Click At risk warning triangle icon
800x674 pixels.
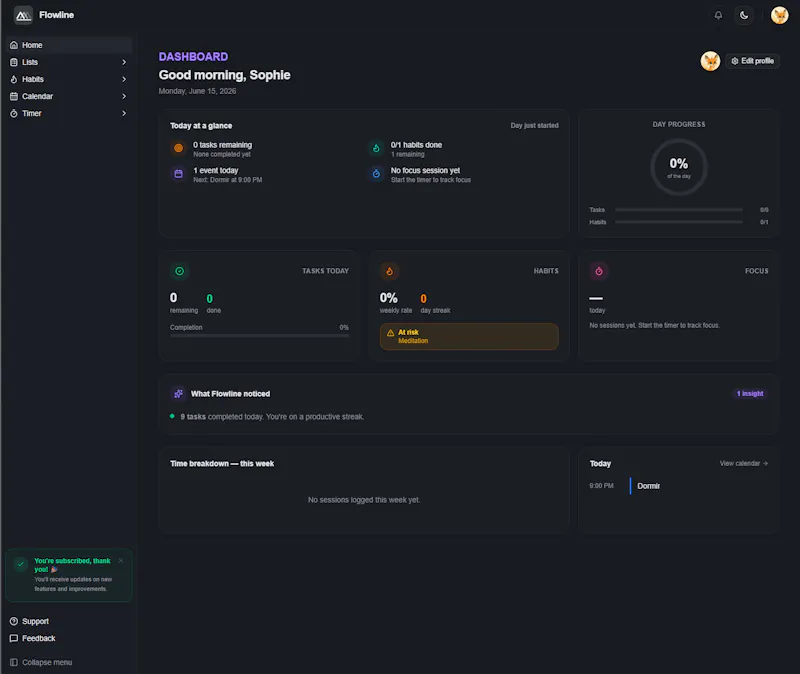[x=390, y=333]
